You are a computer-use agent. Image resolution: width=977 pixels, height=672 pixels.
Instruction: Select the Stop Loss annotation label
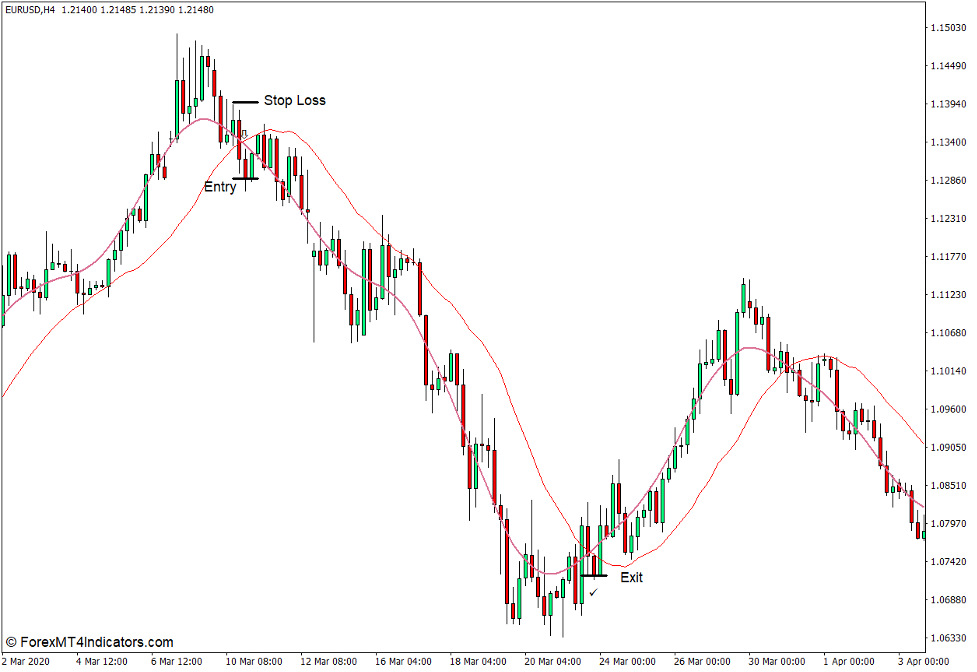(x=295, y=100)
